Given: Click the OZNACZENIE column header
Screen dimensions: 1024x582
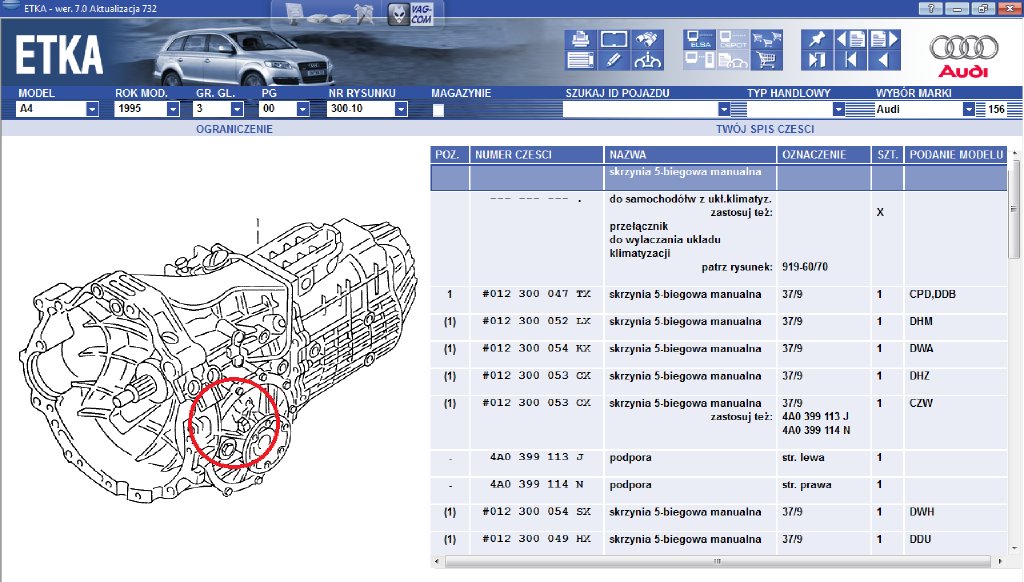Looking at the screenshot, I should [824, 155].
